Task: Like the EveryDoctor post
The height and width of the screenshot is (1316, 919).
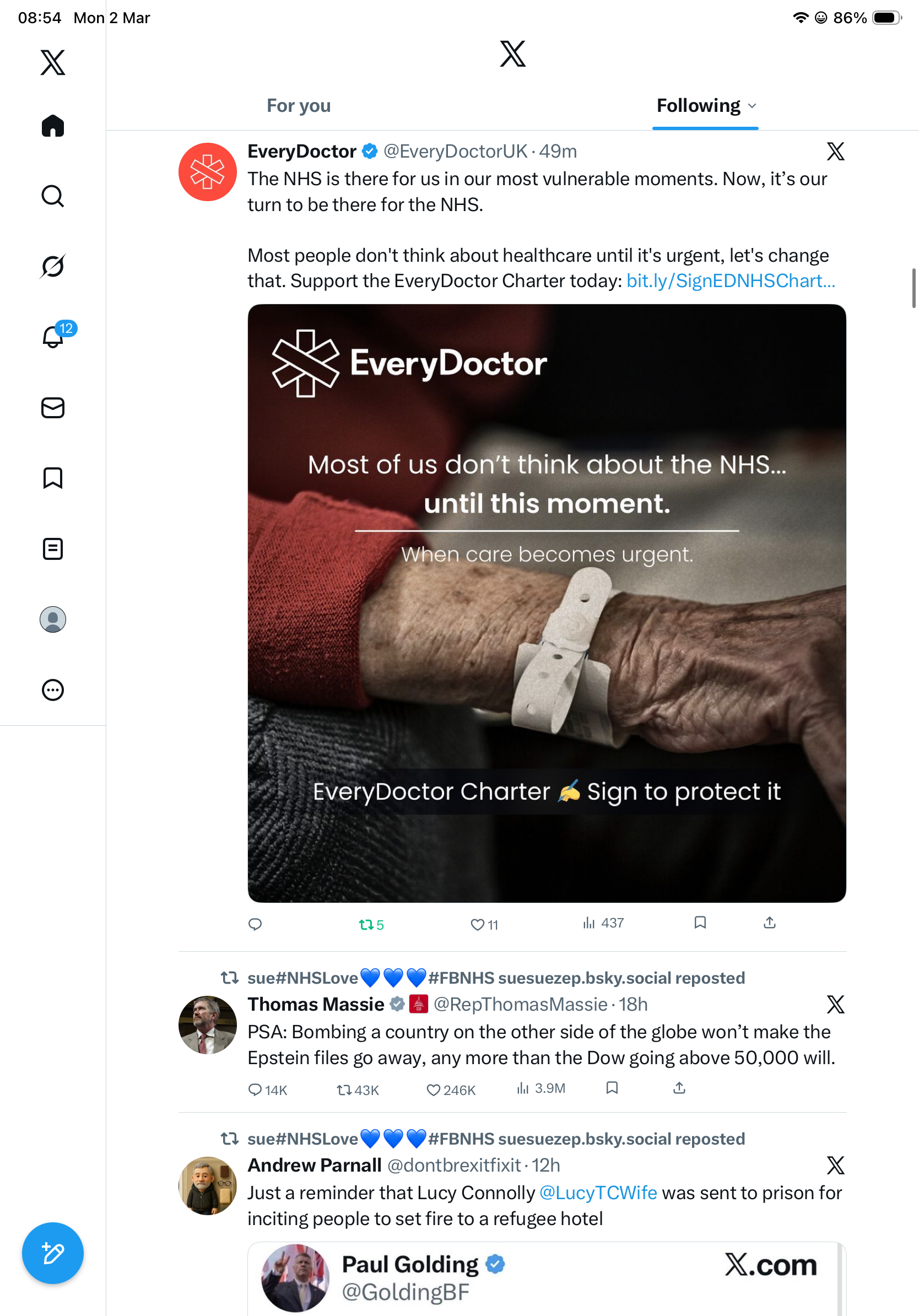Action: click(484, 924)
